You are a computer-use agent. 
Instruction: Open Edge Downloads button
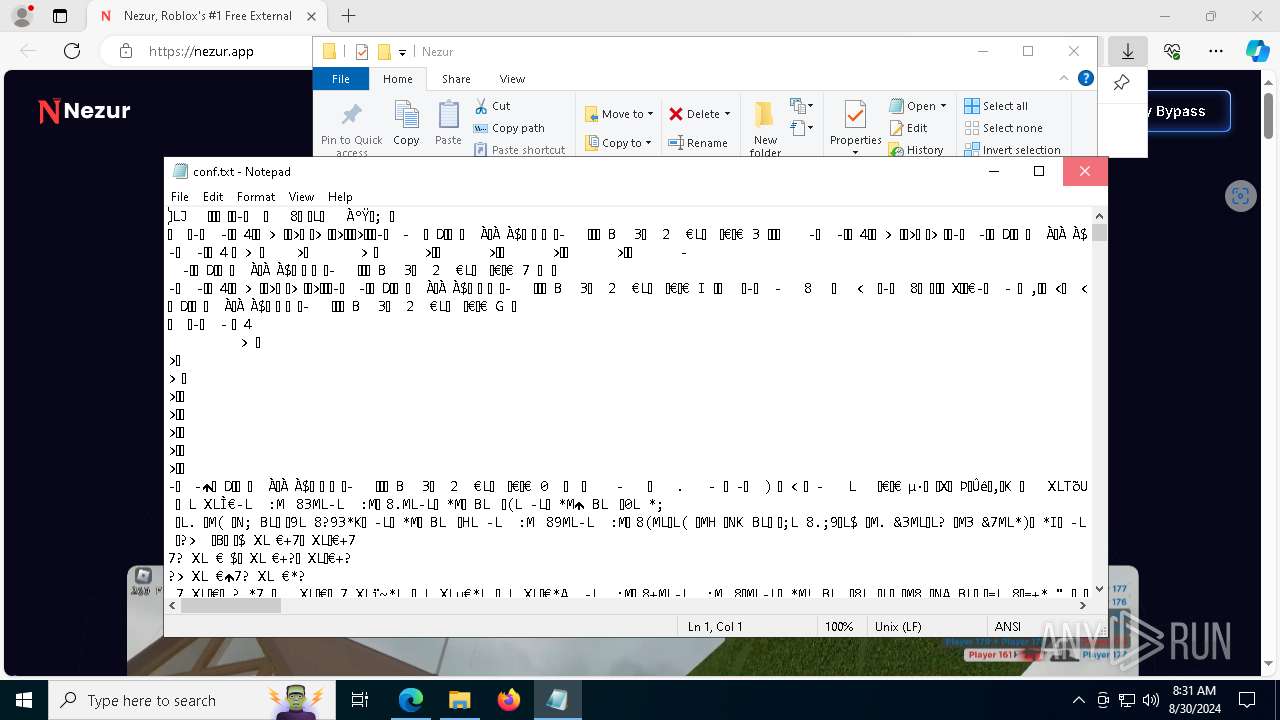[x=1127, y=51]
